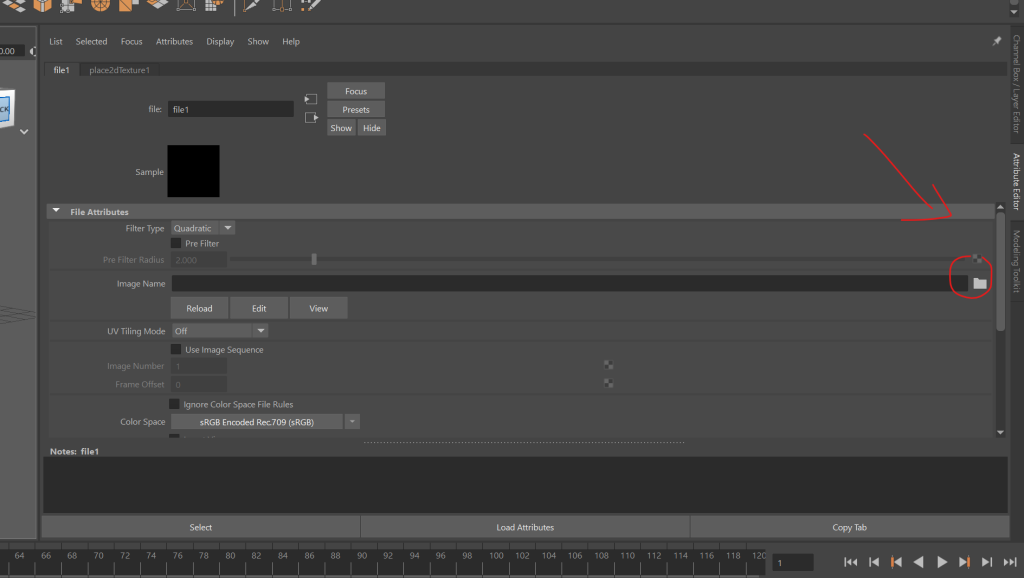Go to start of playback range
This screenshot has height=578, width=1024.
pos(850,563)
